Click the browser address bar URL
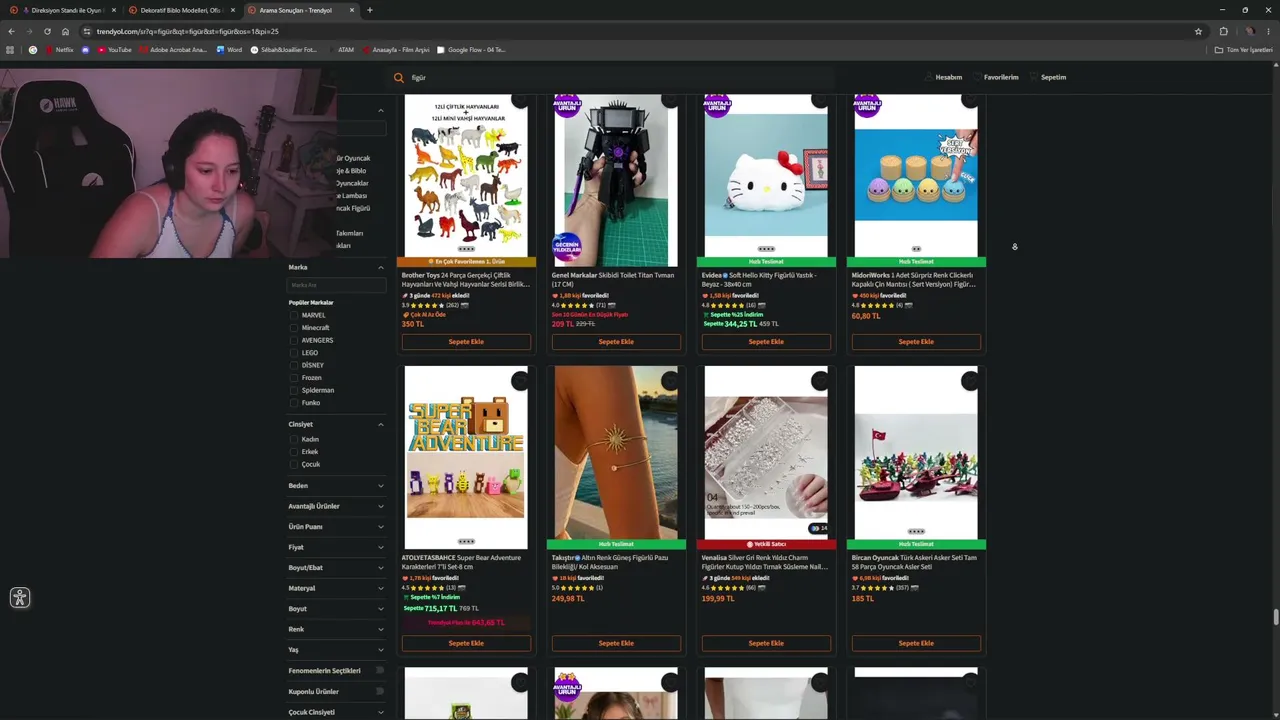 188,31
